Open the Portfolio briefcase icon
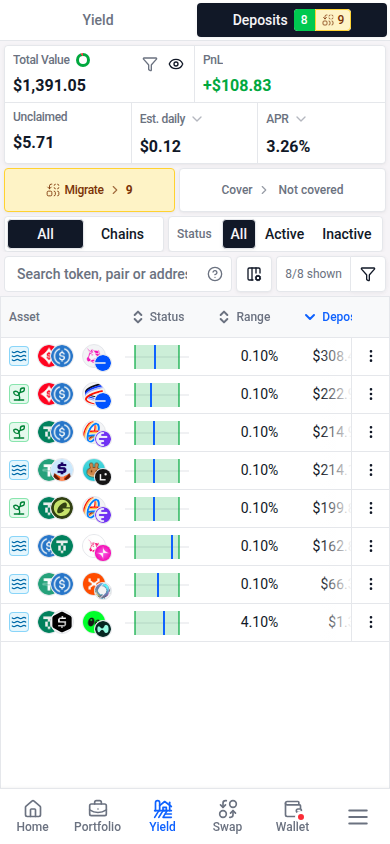Image resolution: width=390 pixels, height=844 pixels. [x=97, y=808]
